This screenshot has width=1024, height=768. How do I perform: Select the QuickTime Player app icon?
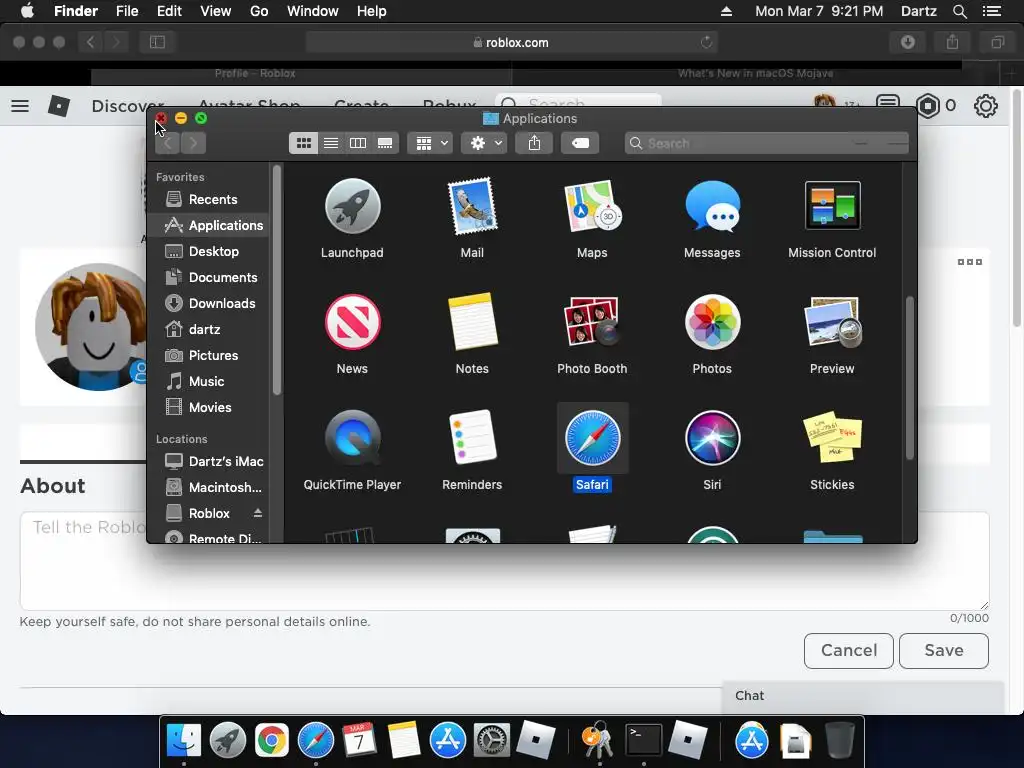353,438
